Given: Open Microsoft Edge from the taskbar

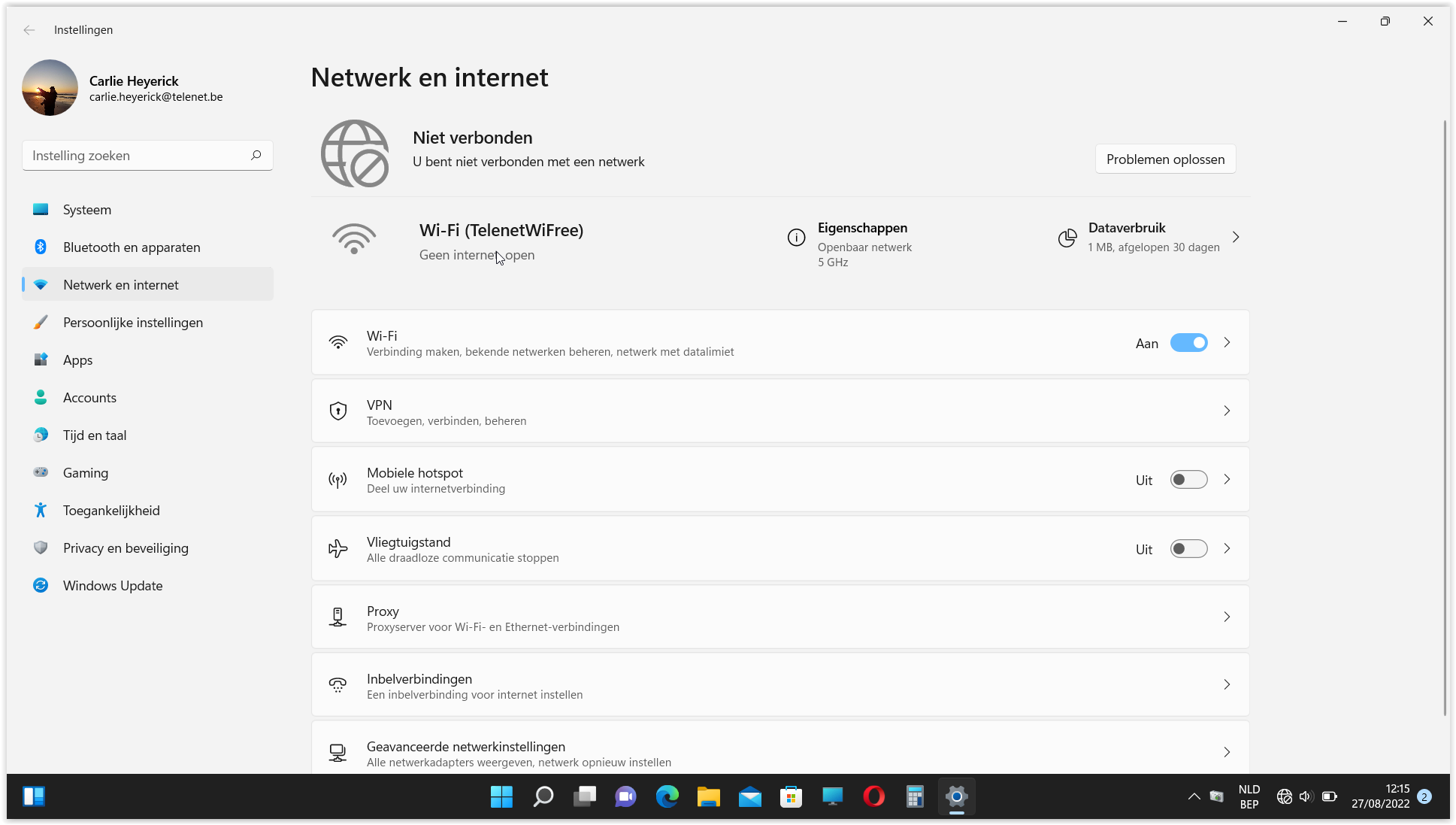Looking at the screenshot, I should click(667, 796).
